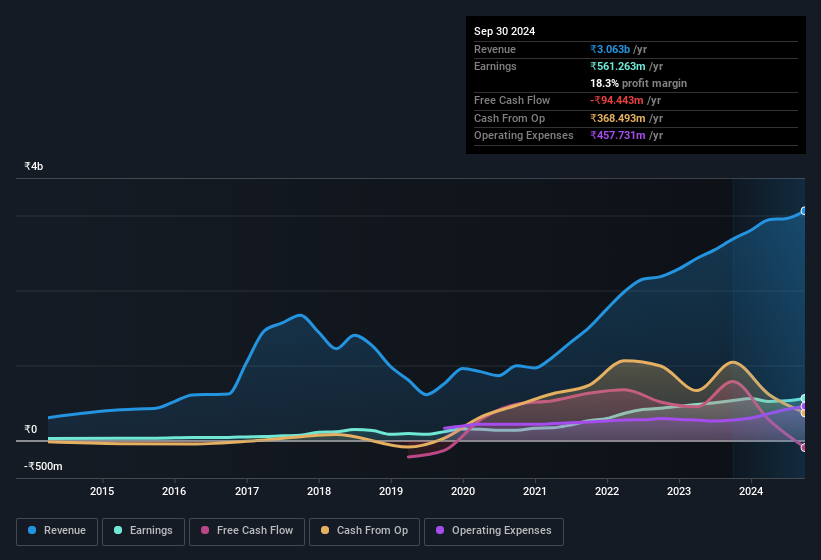The image size is (821, 560).
Task: Click the pink Free Cash Flow legend dot
Action: point(205,530)
